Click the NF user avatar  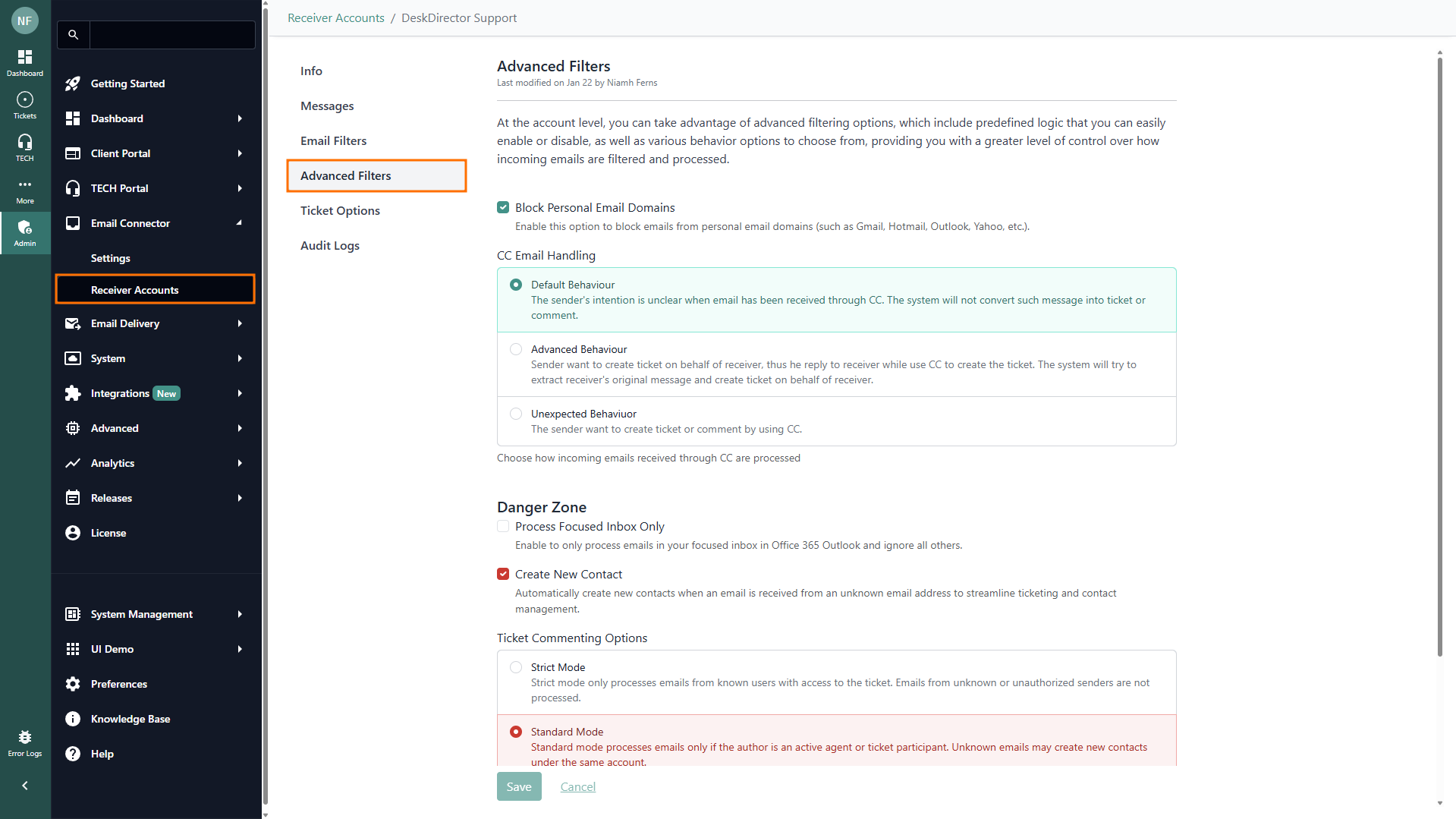coord(25,20)
